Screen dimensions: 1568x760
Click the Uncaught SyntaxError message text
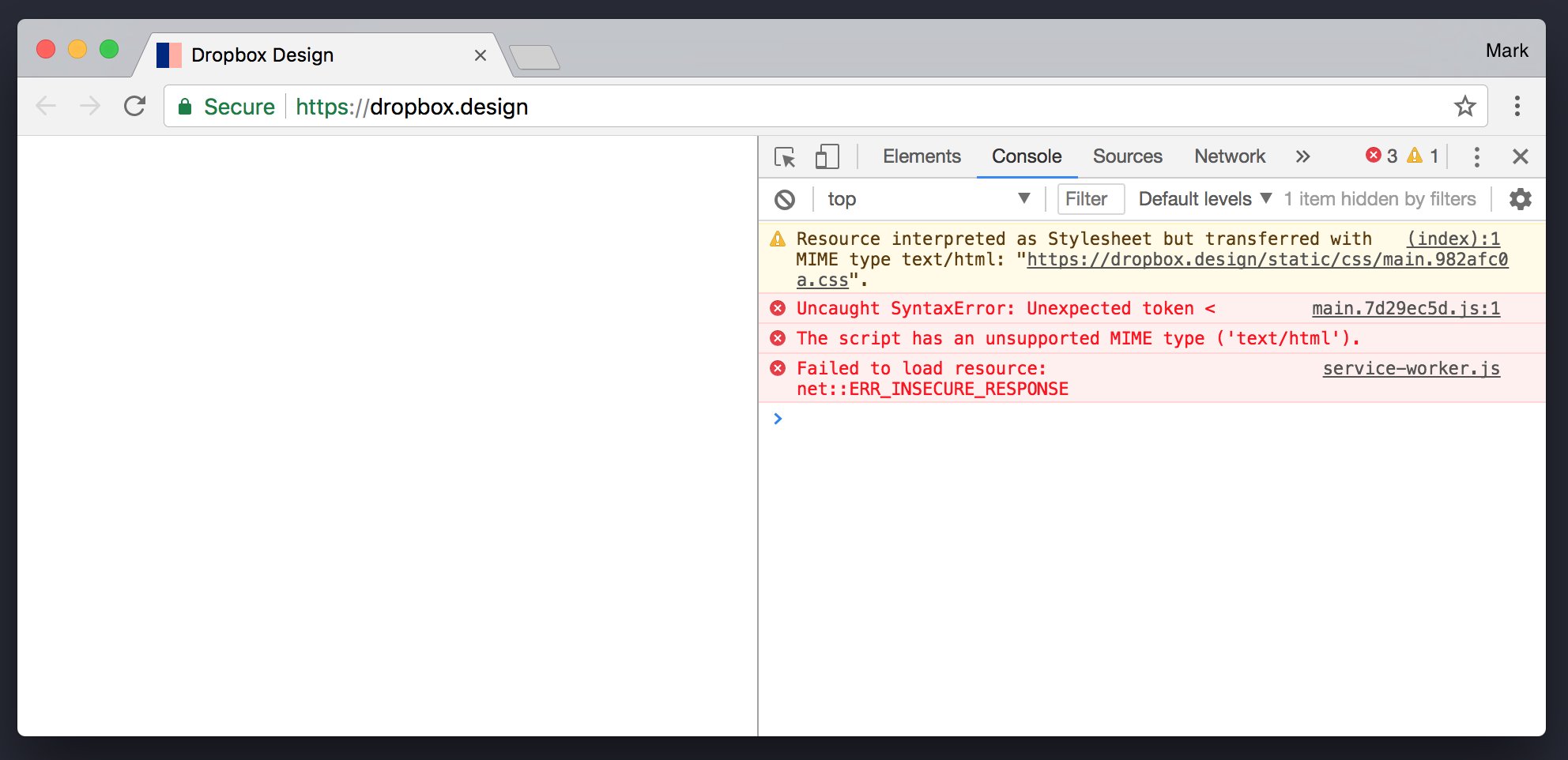1005,308
